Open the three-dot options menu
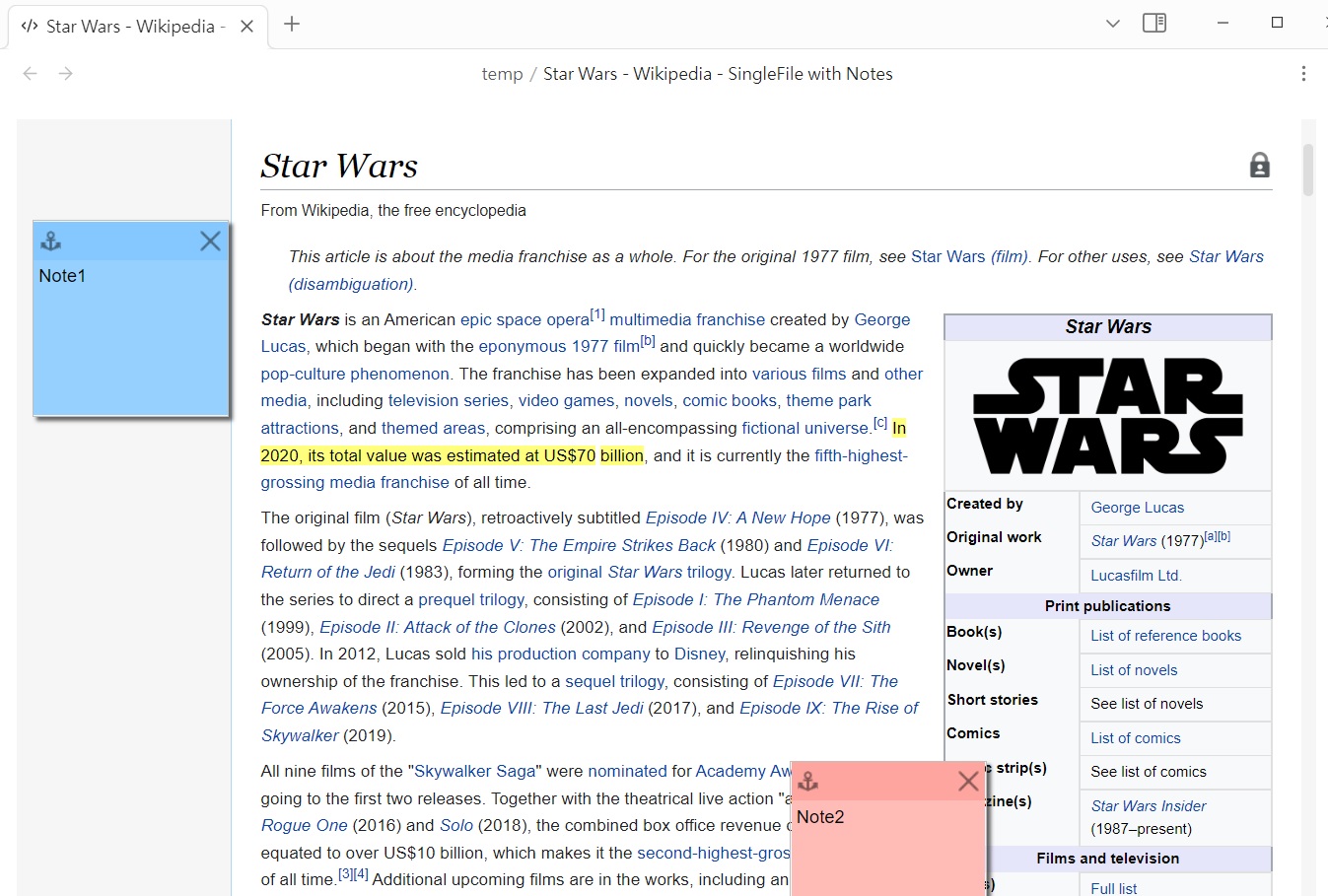 (1303, 74)
